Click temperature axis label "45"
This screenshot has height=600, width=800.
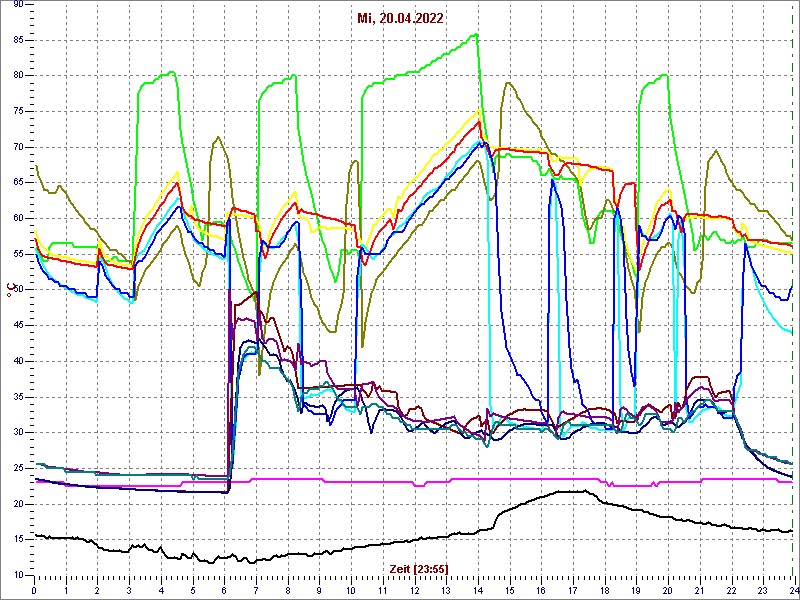(x=17, y=326)
